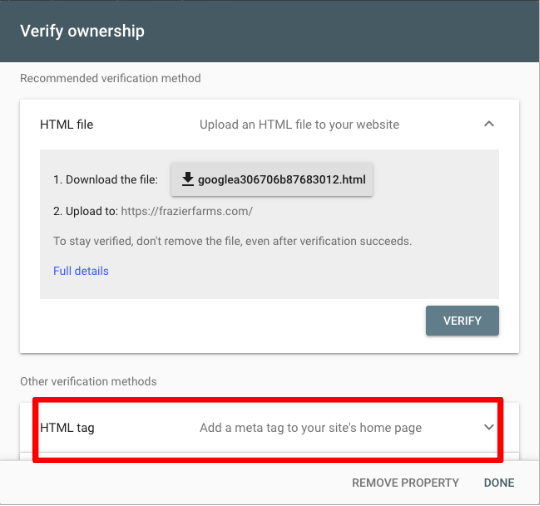Viewport: 540px width, 506px height.
Task: Select the HTML tag method title
Action: pos(67,428)
